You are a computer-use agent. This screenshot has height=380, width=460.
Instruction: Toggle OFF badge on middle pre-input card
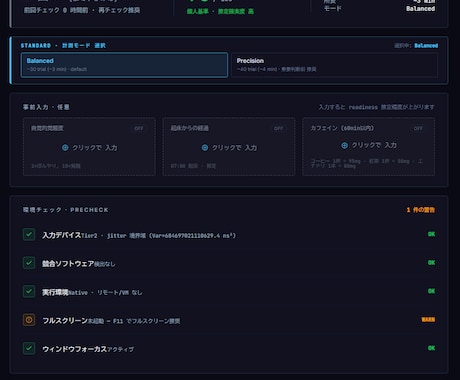(278, 128)
